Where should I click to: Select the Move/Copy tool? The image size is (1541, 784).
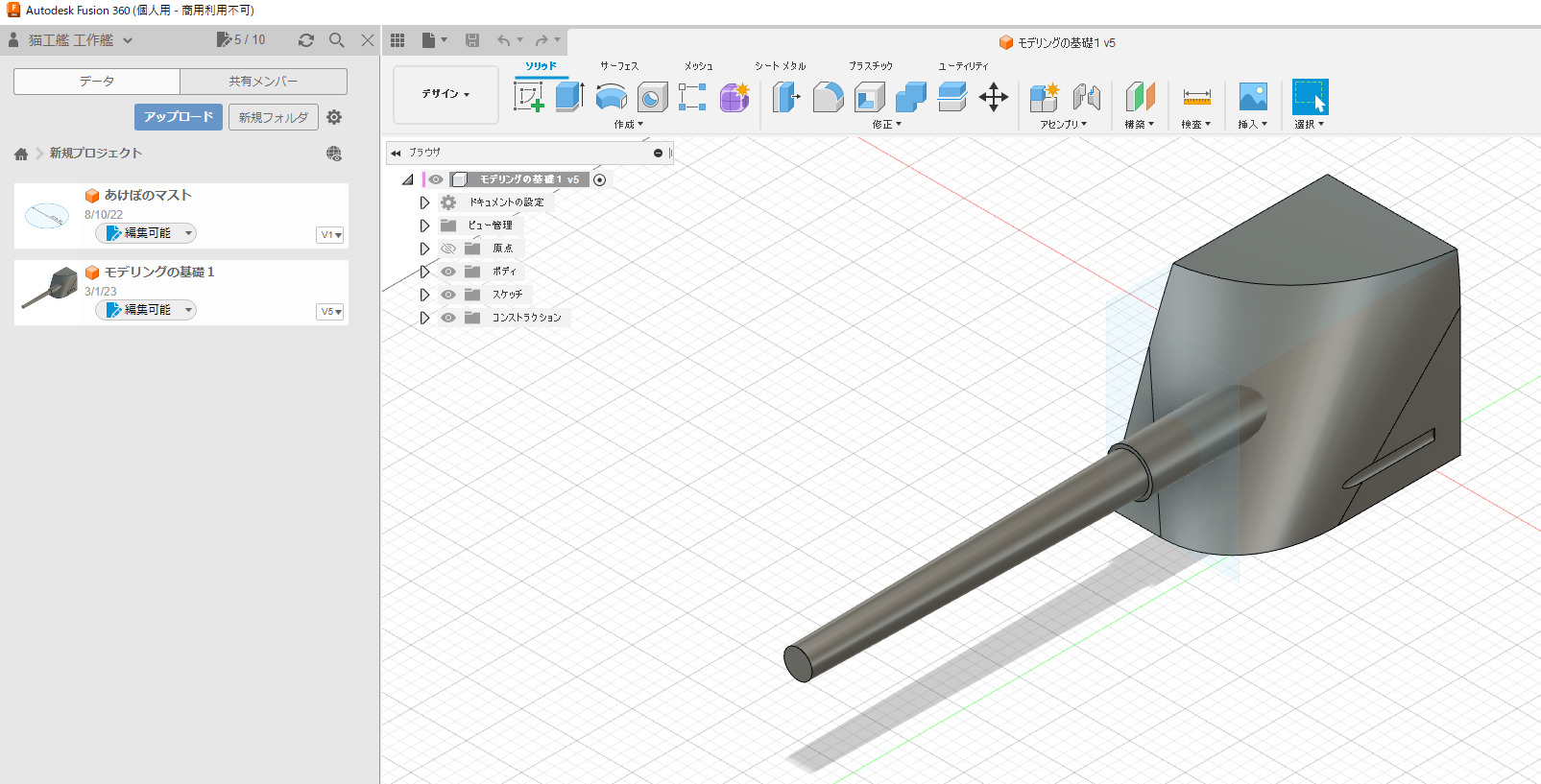[x=994, y=97]
